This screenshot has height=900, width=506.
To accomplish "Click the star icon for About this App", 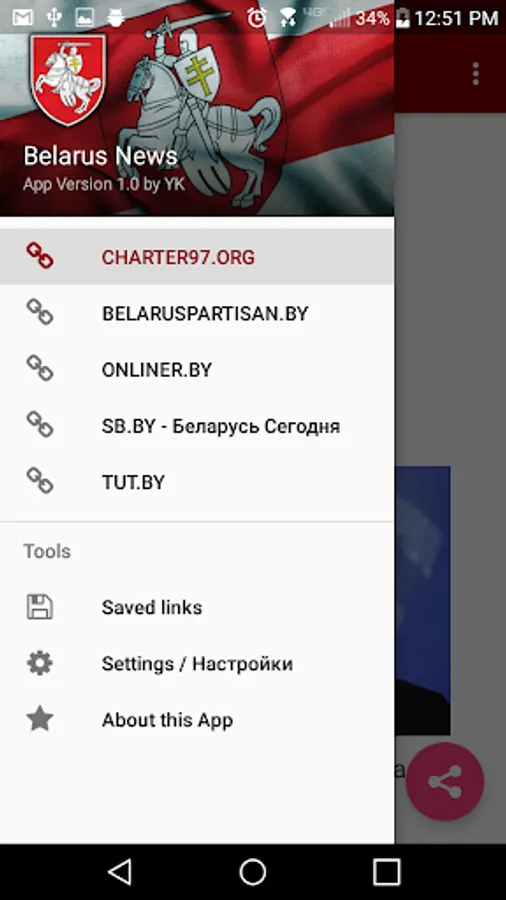I will [x=40, y=719].
